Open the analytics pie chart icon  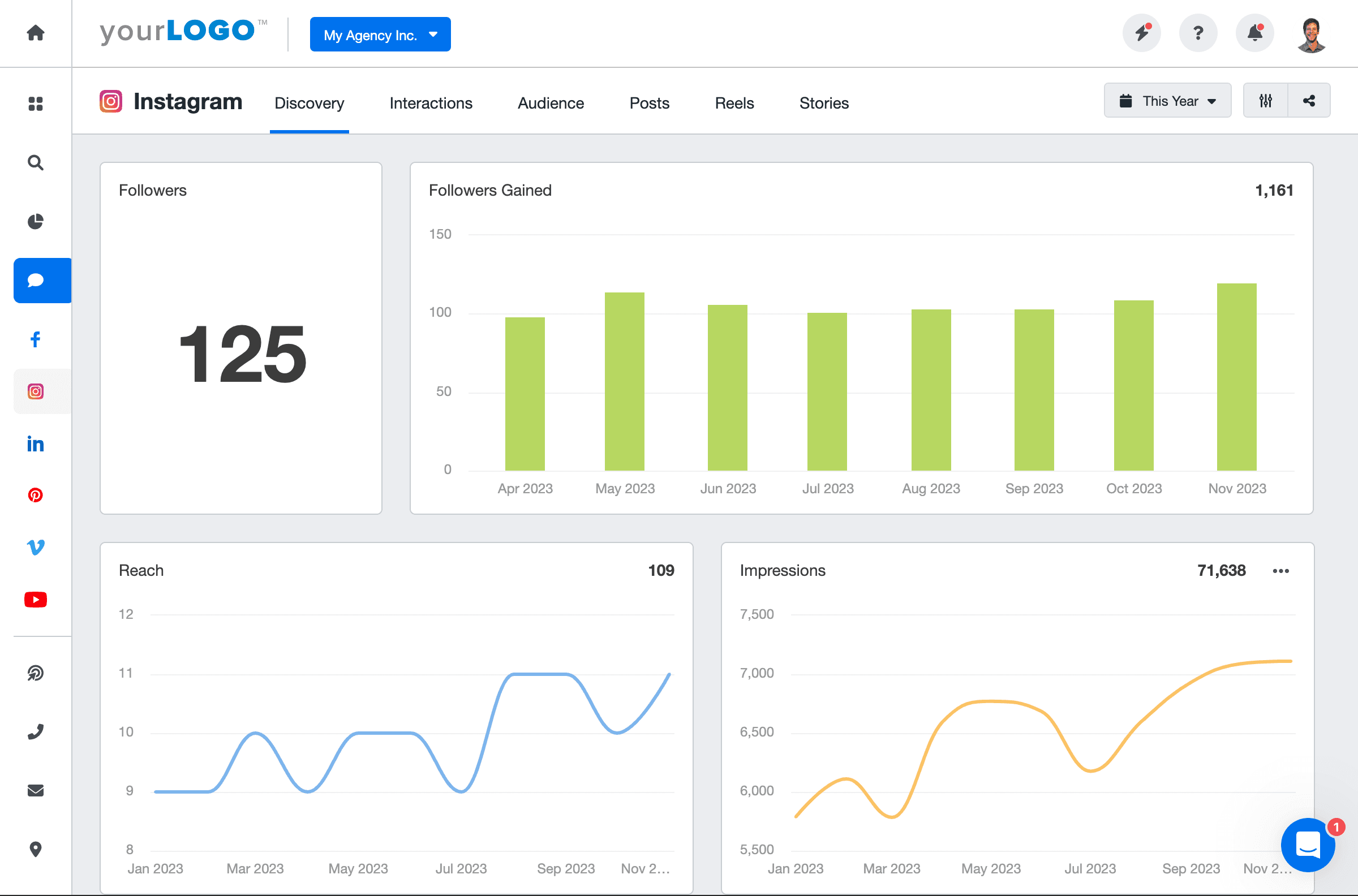coord(35,222)
